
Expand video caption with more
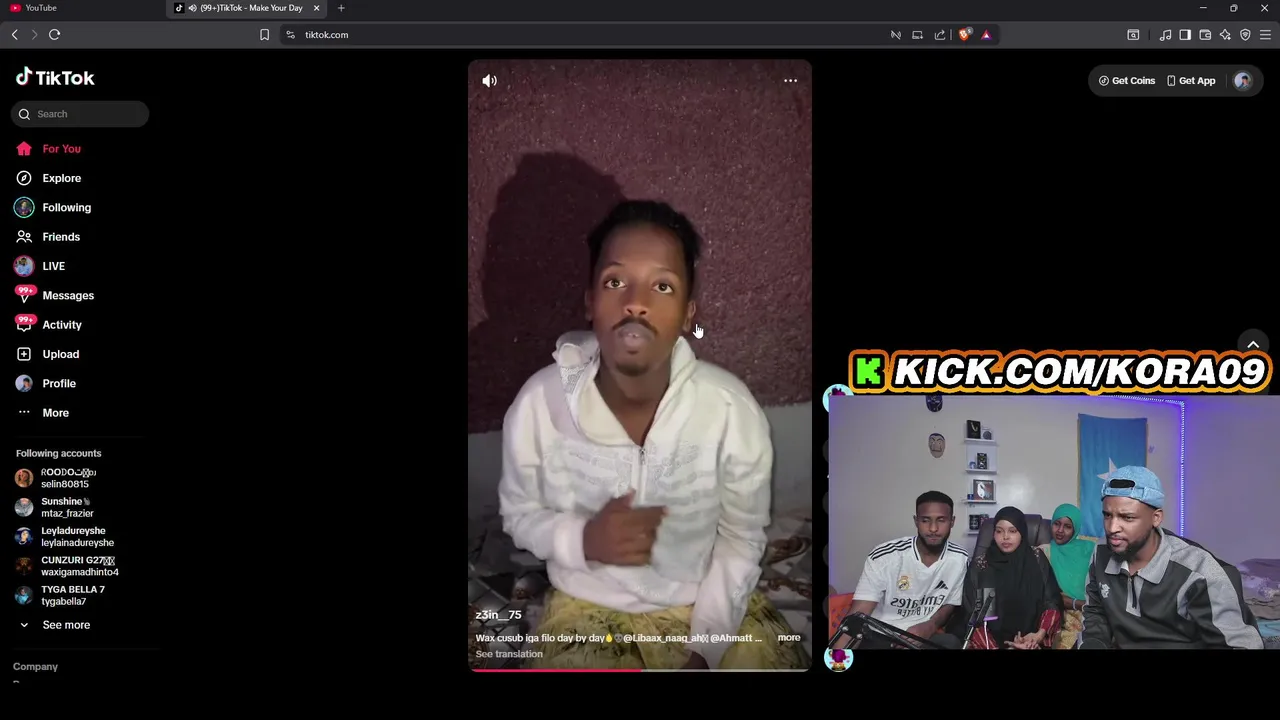[789, 638]
